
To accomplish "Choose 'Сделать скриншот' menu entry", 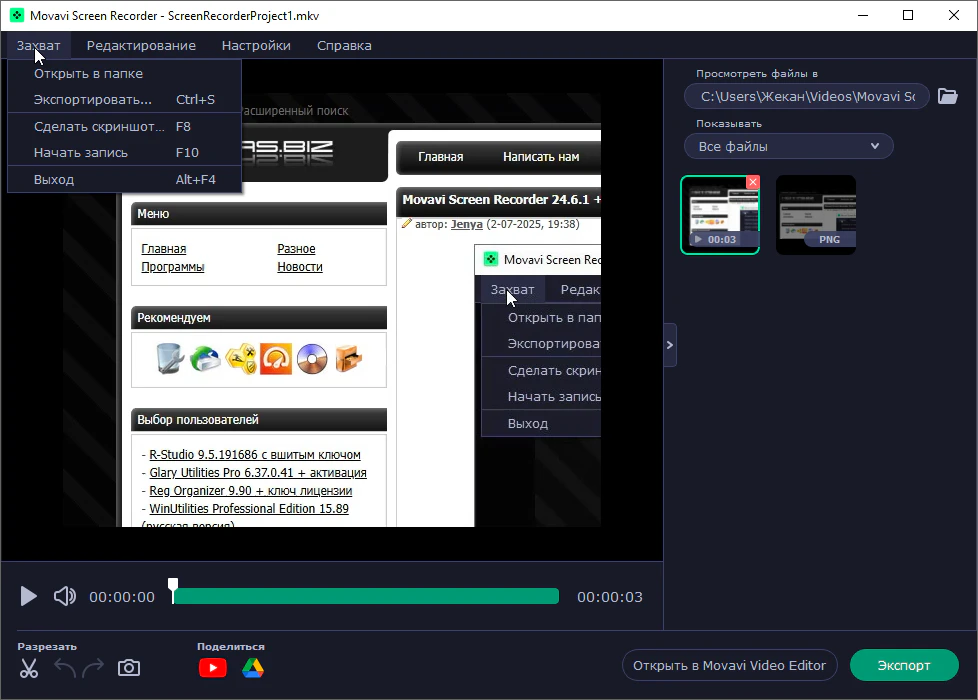I will point(99,127).
